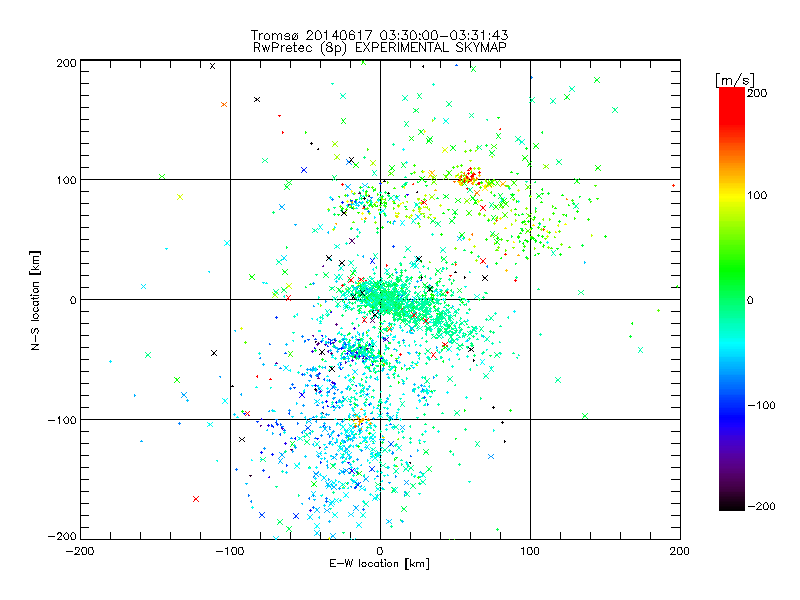Click the colorbar label '-100'
800x600 pixels.
click(761, 406)
